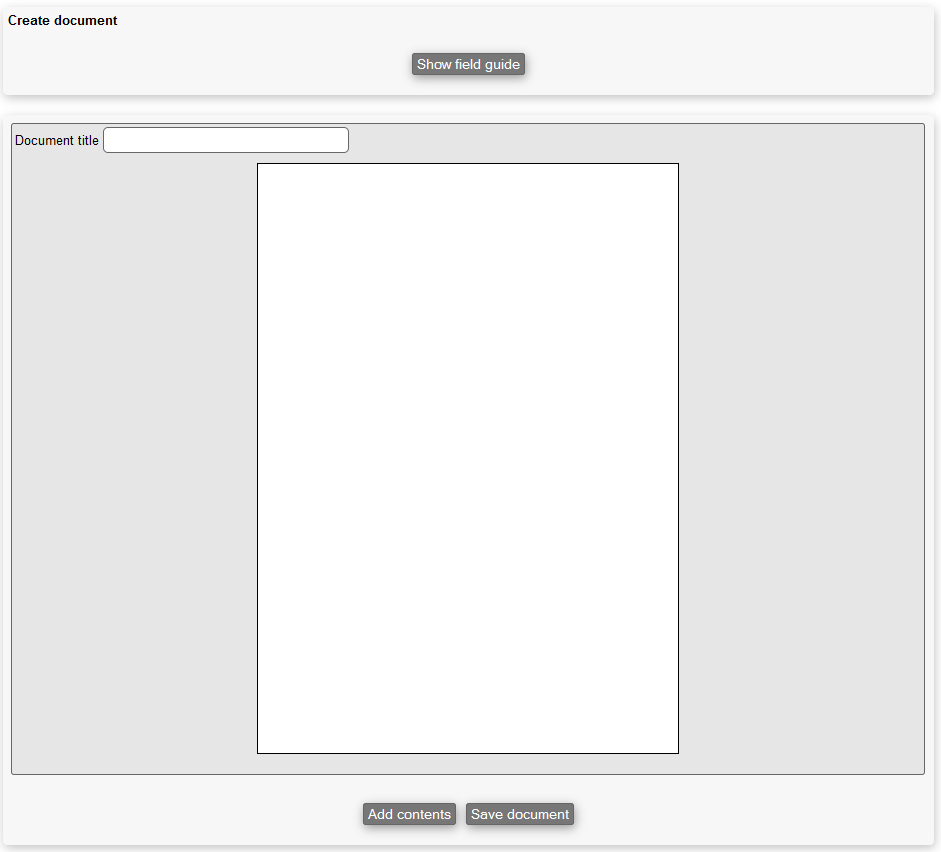Click the blank white document page
941x852 pixels.
(x=468, y=458)
